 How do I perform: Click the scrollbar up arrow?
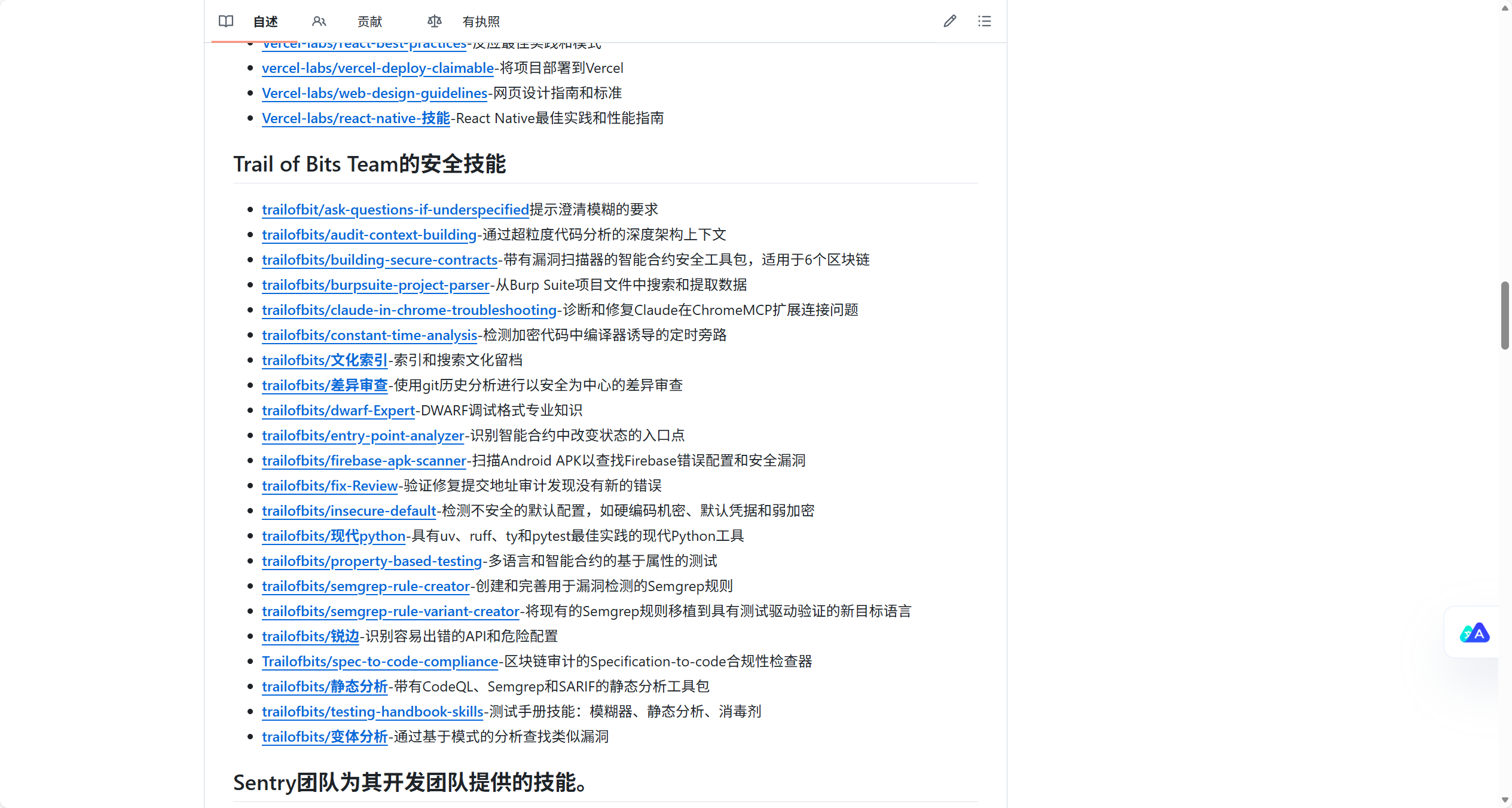tap(1505, 8)
